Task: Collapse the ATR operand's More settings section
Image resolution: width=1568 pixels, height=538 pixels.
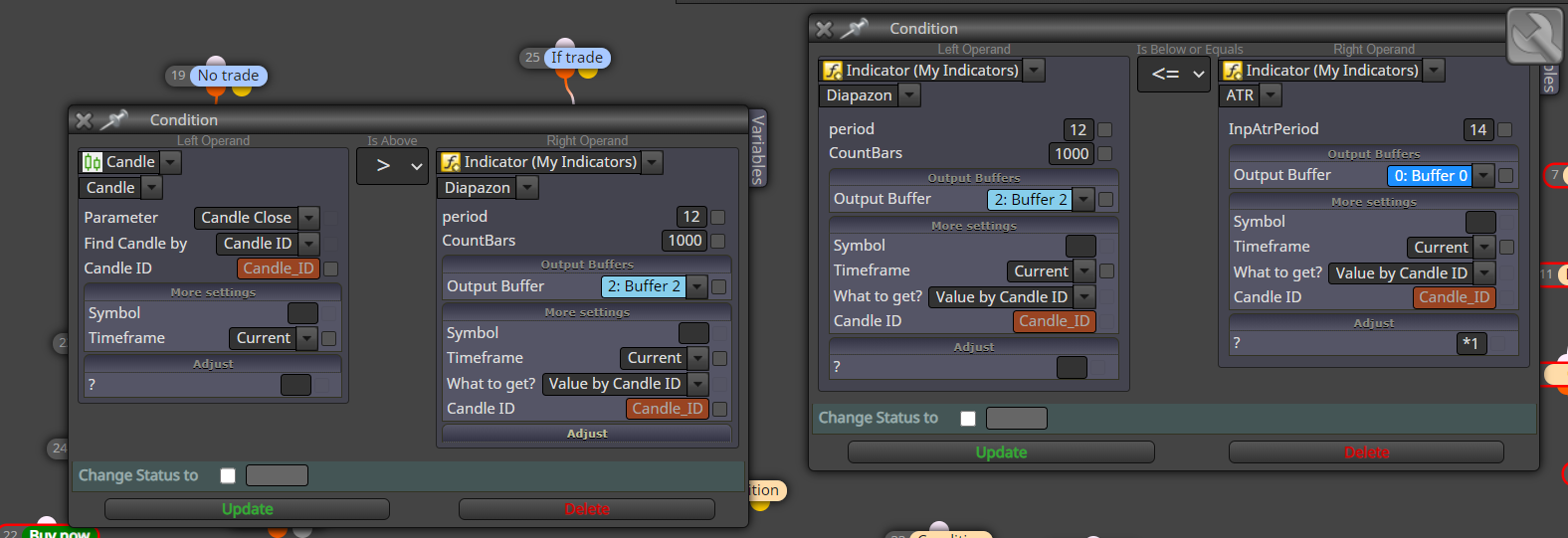Action: pos(1374,202)
